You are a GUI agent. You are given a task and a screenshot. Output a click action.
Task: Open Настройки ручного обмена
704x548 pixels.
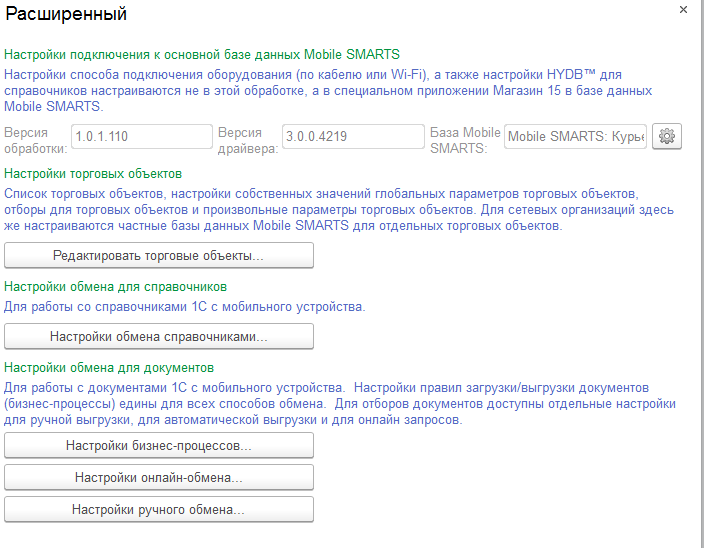pyautogui.click(x=159, y=509)
